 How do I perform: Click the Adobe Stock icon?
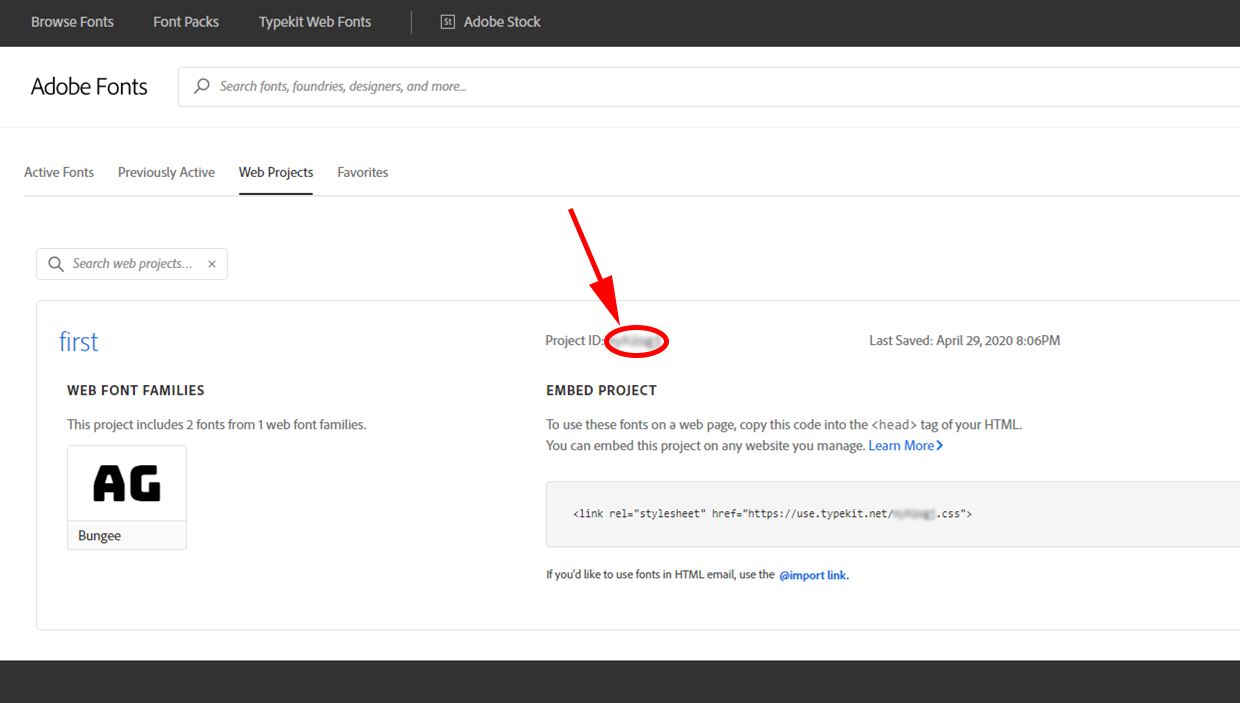click(448, 22)
